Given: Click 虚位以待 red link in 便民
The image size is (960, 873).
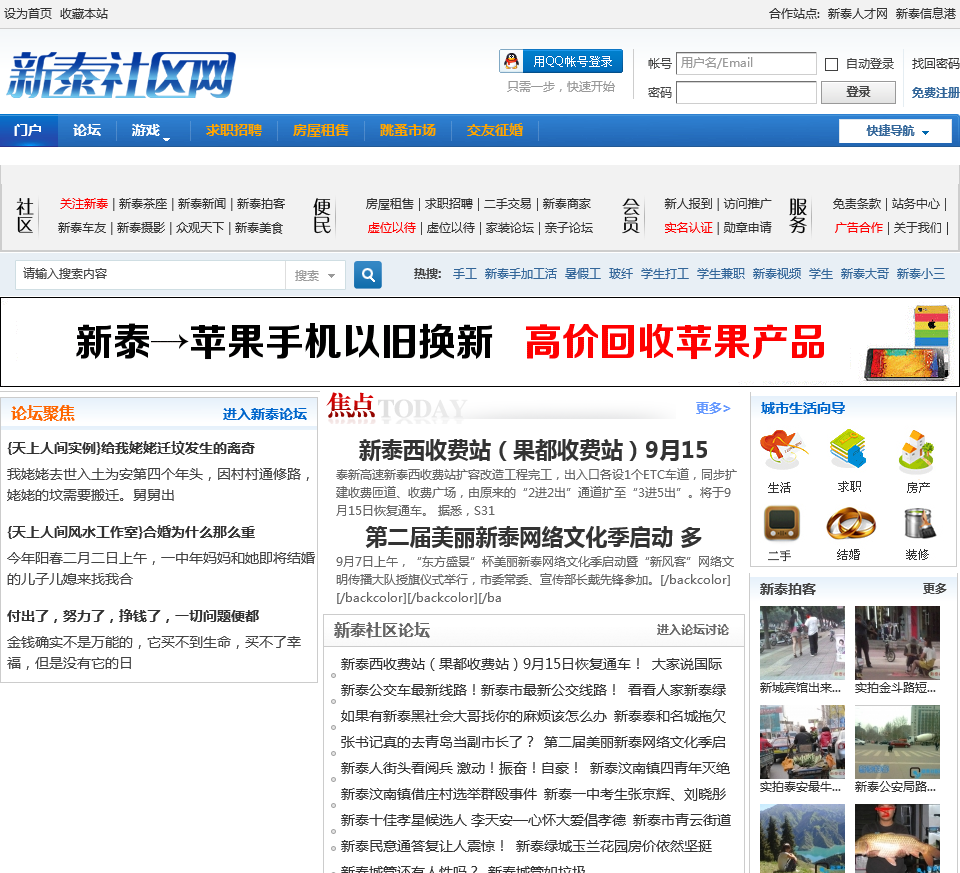Looking at the screenshot, I should [391, 228].
